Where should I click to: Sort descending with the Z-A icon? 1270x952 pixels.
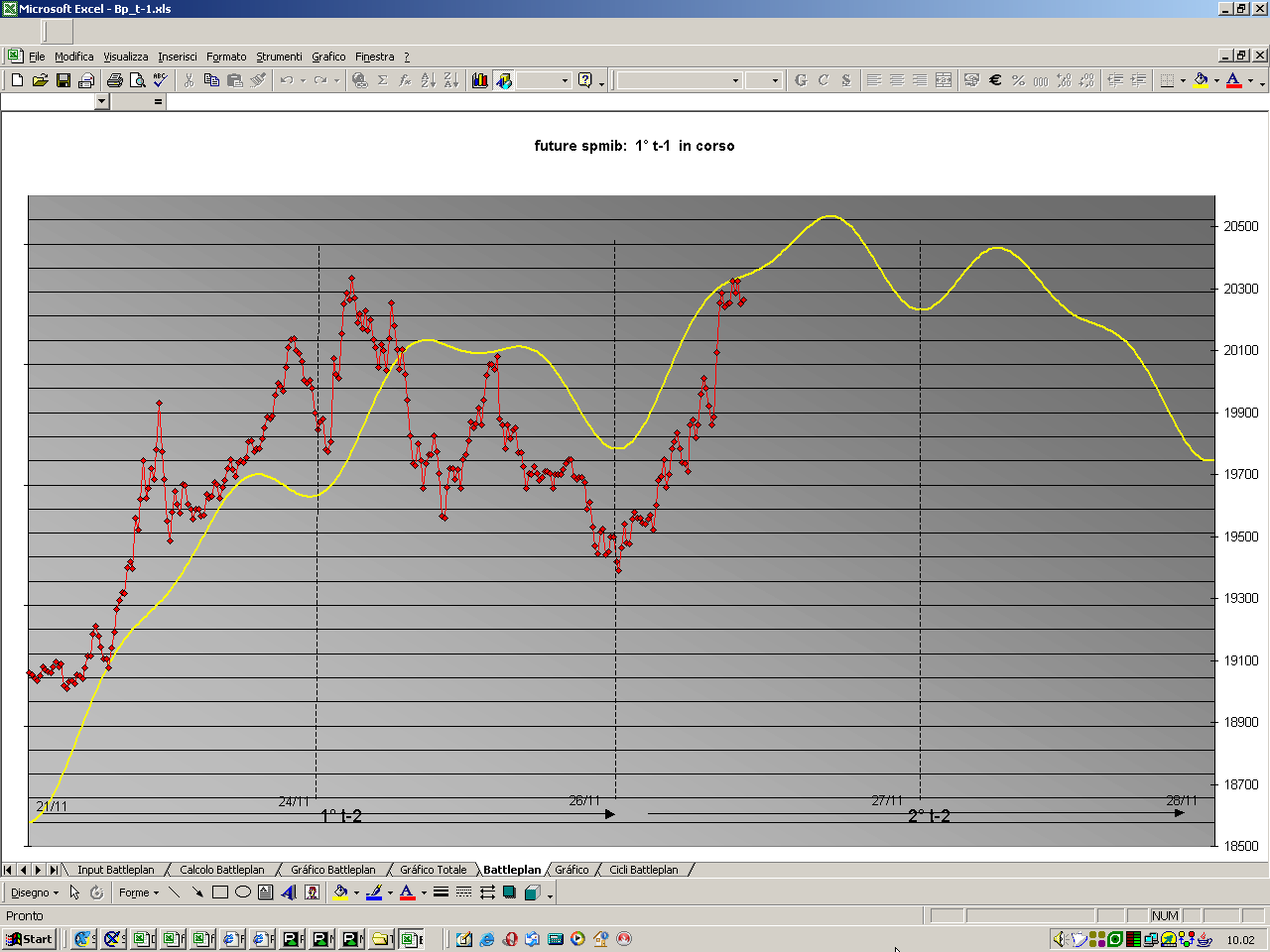pos(450,80)
